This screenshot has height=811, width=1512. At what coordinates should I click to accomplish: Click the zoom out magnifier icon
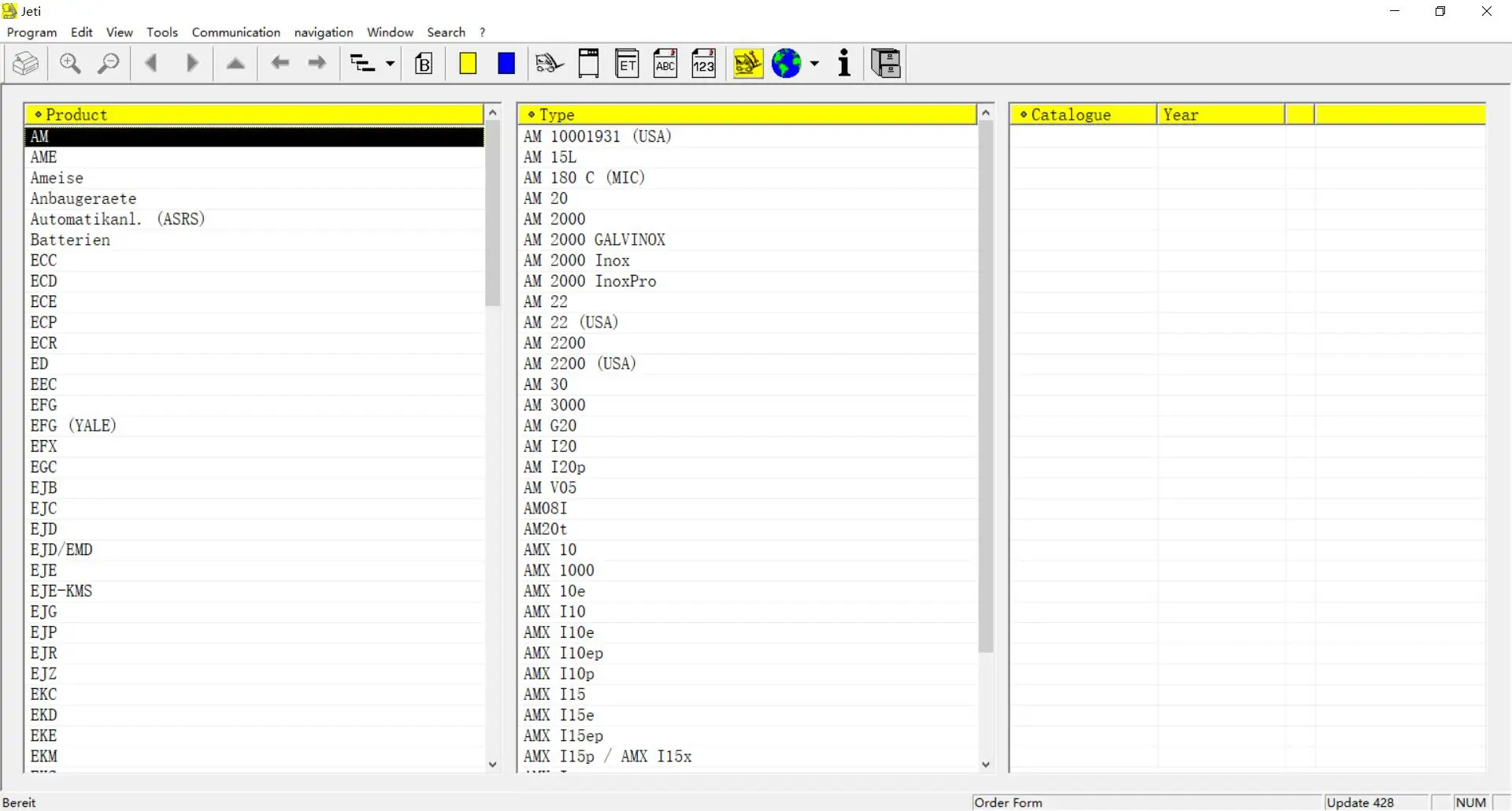pos(108,63)
